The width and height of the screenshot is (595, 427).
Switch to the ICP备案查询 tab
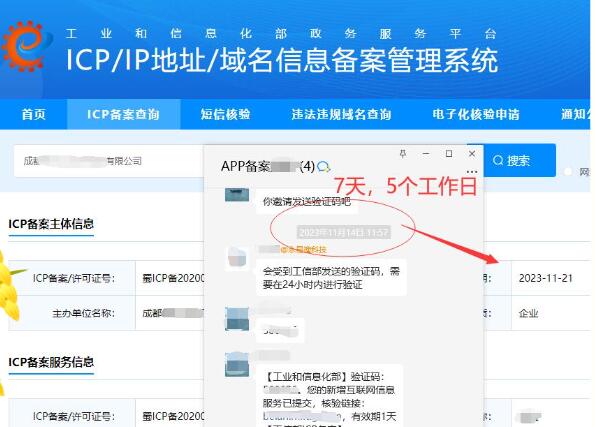pyautogui.click(x=123, y=114)
